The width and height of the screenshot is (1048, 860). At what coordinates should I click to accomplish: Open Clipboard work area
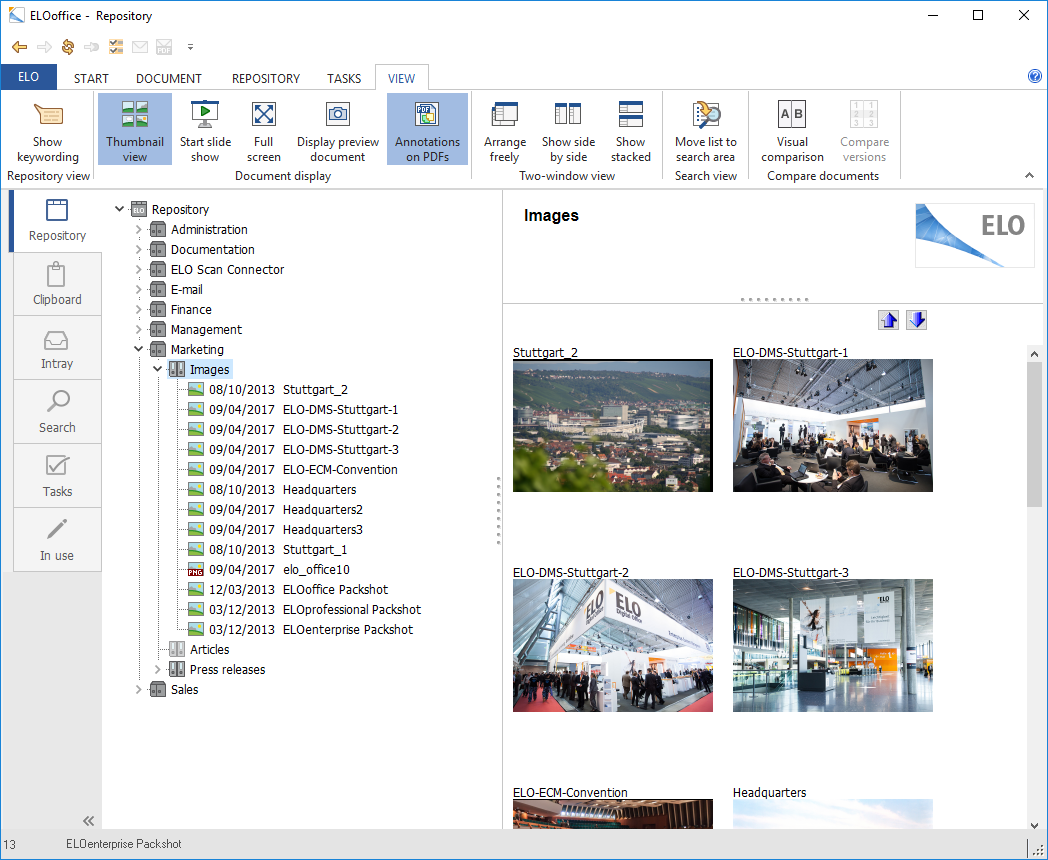click(x=57, y=285)
